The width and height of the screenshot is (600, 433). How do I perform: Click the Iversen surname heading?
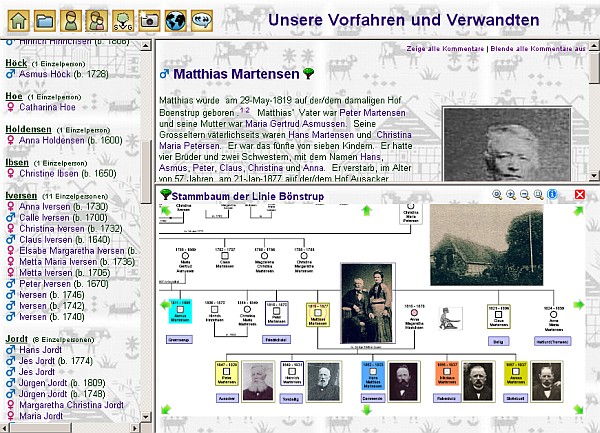[21, 195]
